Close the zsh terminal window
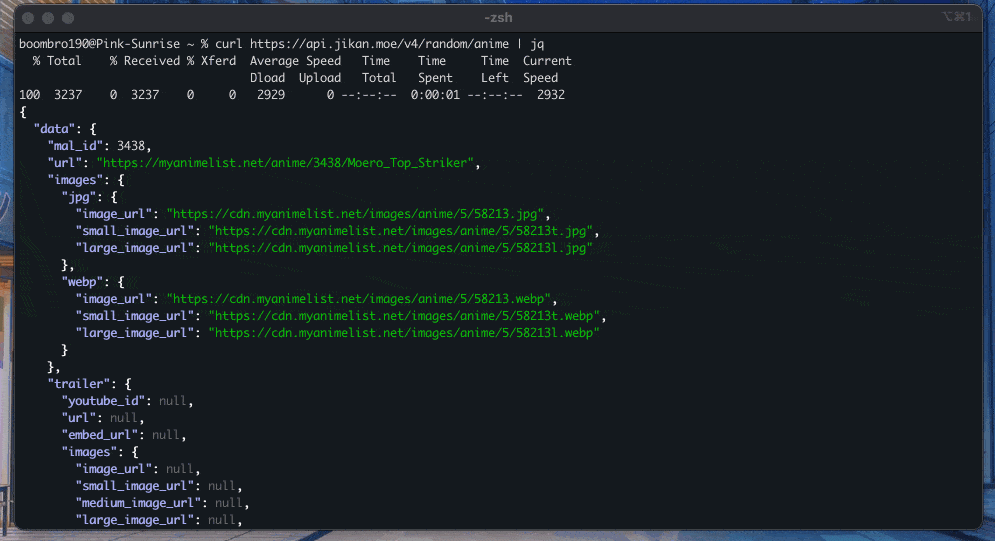This screenshot has width=995, height=541. 30,18
